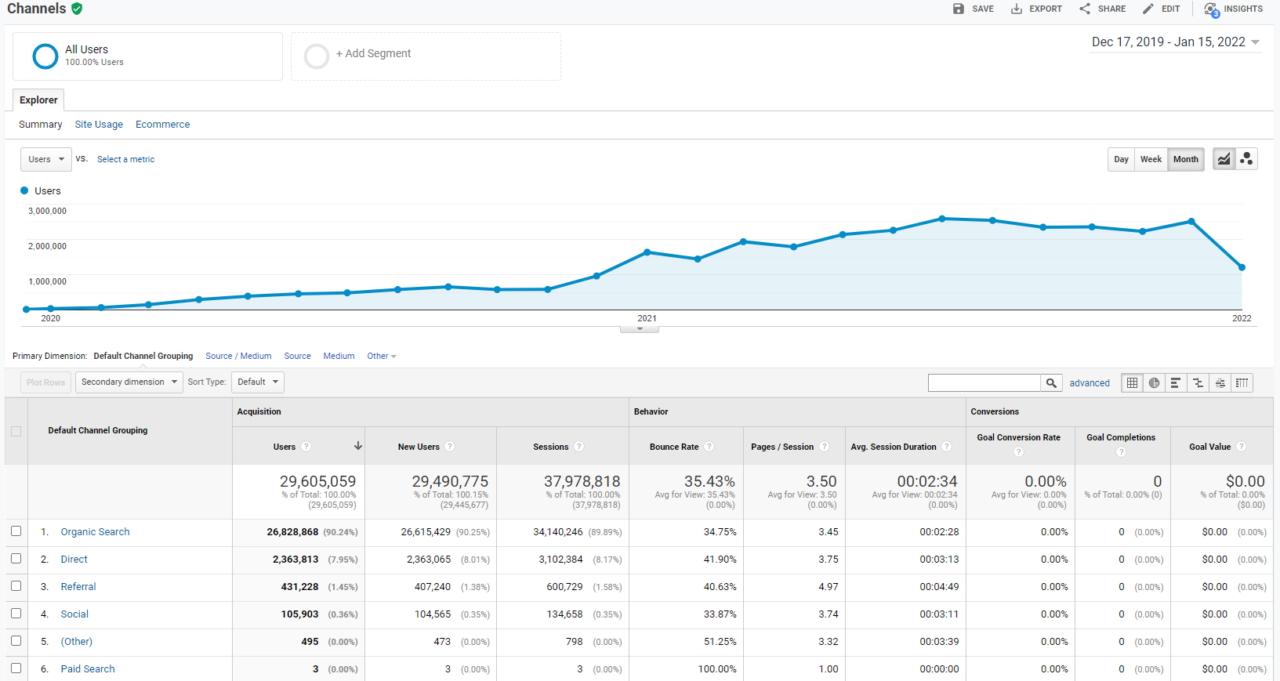The width and height of the screenshot is (1280, 681).
Task: Switch table to performance bar view
Action: [x=1176, y=383]
